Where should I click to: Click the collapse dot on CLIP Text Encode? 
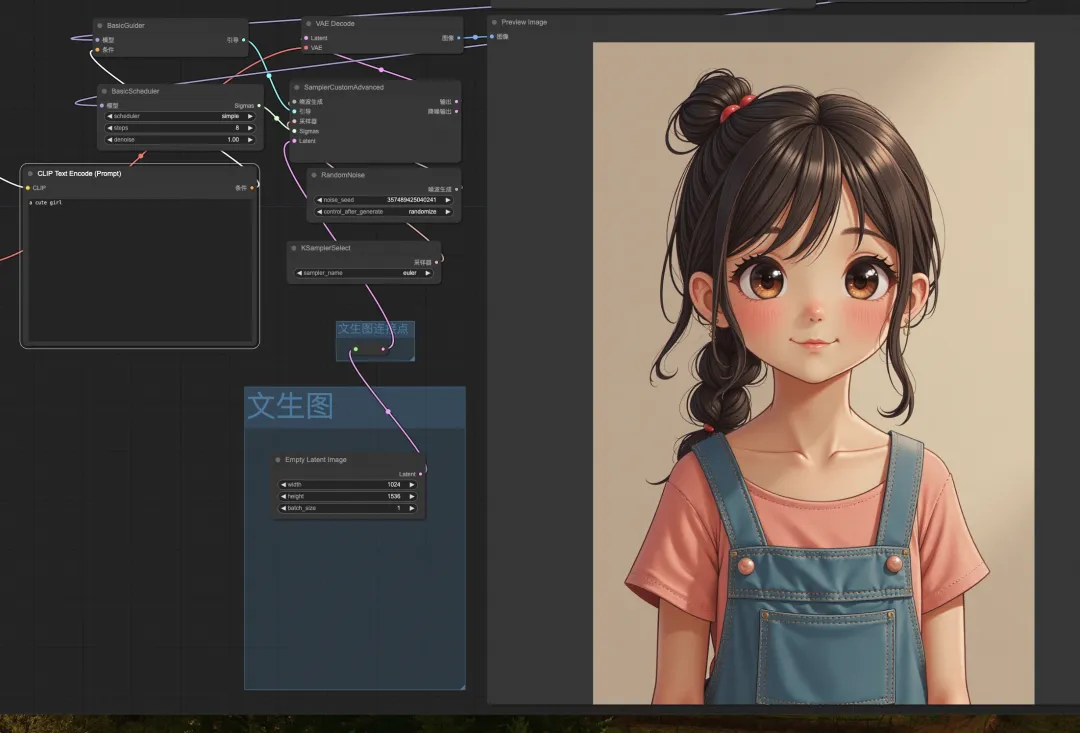[x=30, y=173]
